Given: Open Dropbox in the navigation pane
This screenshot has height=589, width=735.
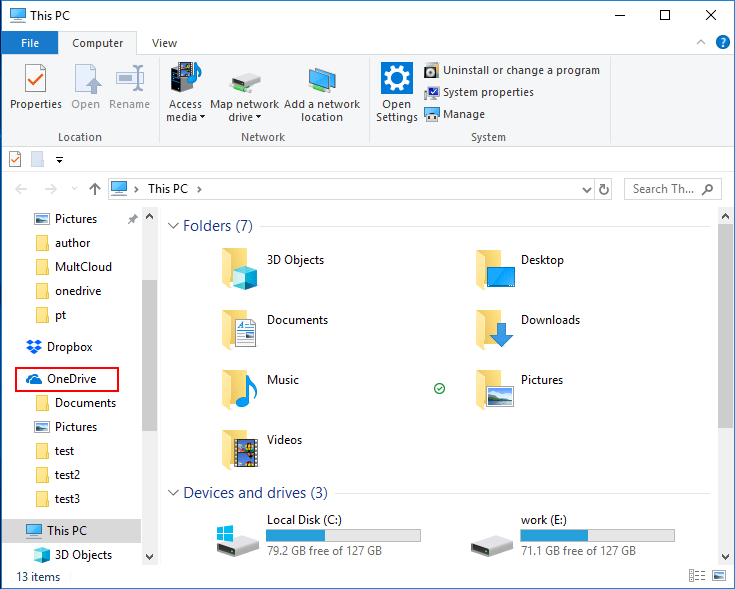Looking at the screenshot, I should 59,347.
